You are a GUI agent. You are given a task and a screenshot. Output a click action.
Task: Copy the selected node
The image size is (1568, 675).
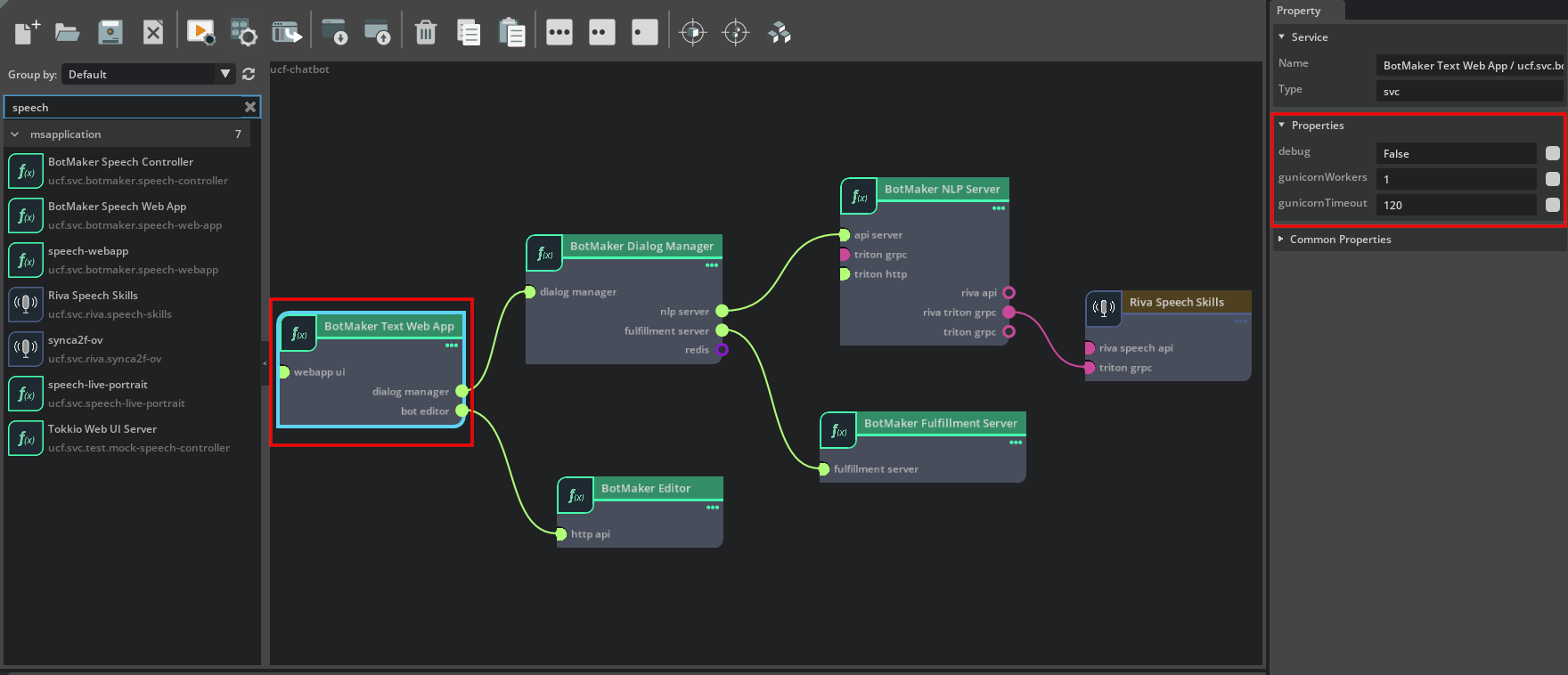point(469,33)
